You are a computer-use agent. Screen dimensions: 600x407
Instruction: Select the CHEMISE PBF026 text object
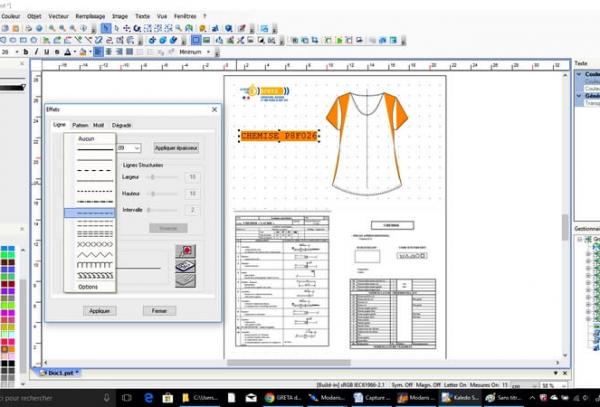(x=279, y=136)
